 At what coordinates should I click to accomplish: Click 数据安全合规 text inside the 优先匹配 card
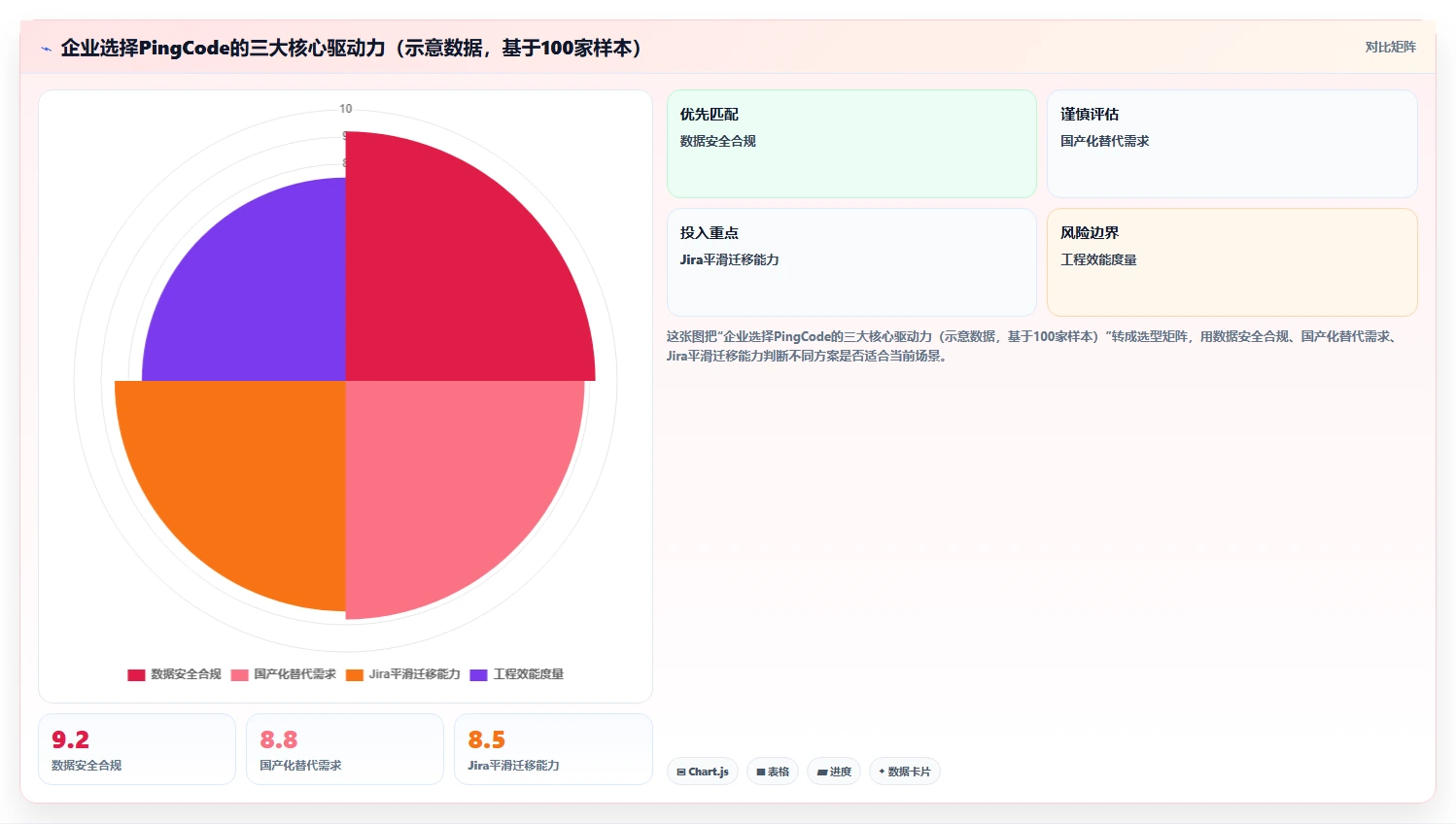[x=718, y=141]
